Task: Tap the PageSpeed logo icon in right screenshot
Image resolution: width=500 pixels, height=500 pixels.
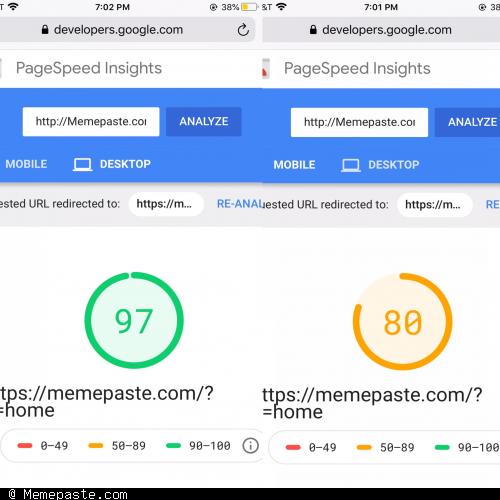Action: tap(266, 68)
